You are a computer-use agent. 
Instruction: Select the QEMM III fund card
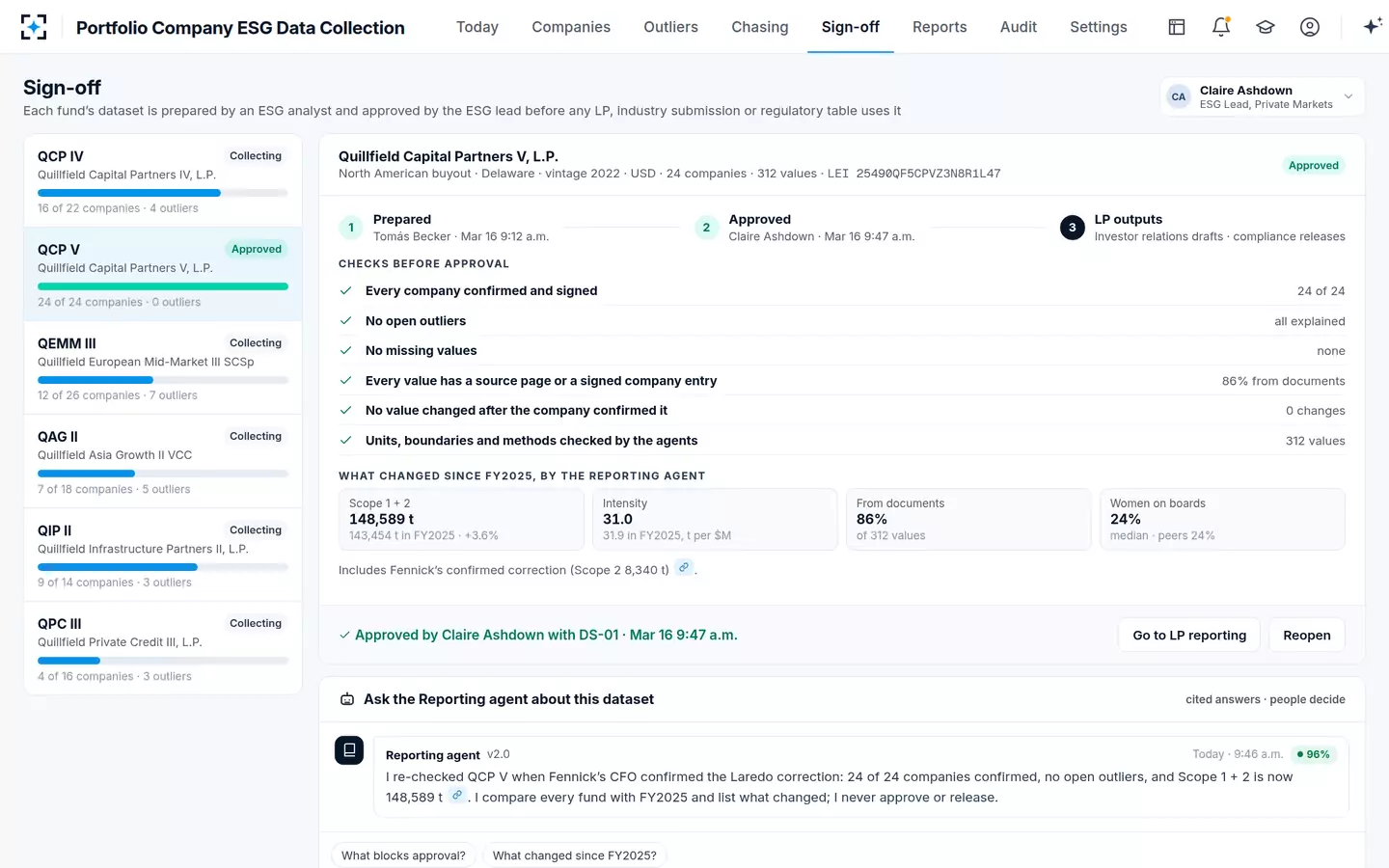tap(163, 367)
